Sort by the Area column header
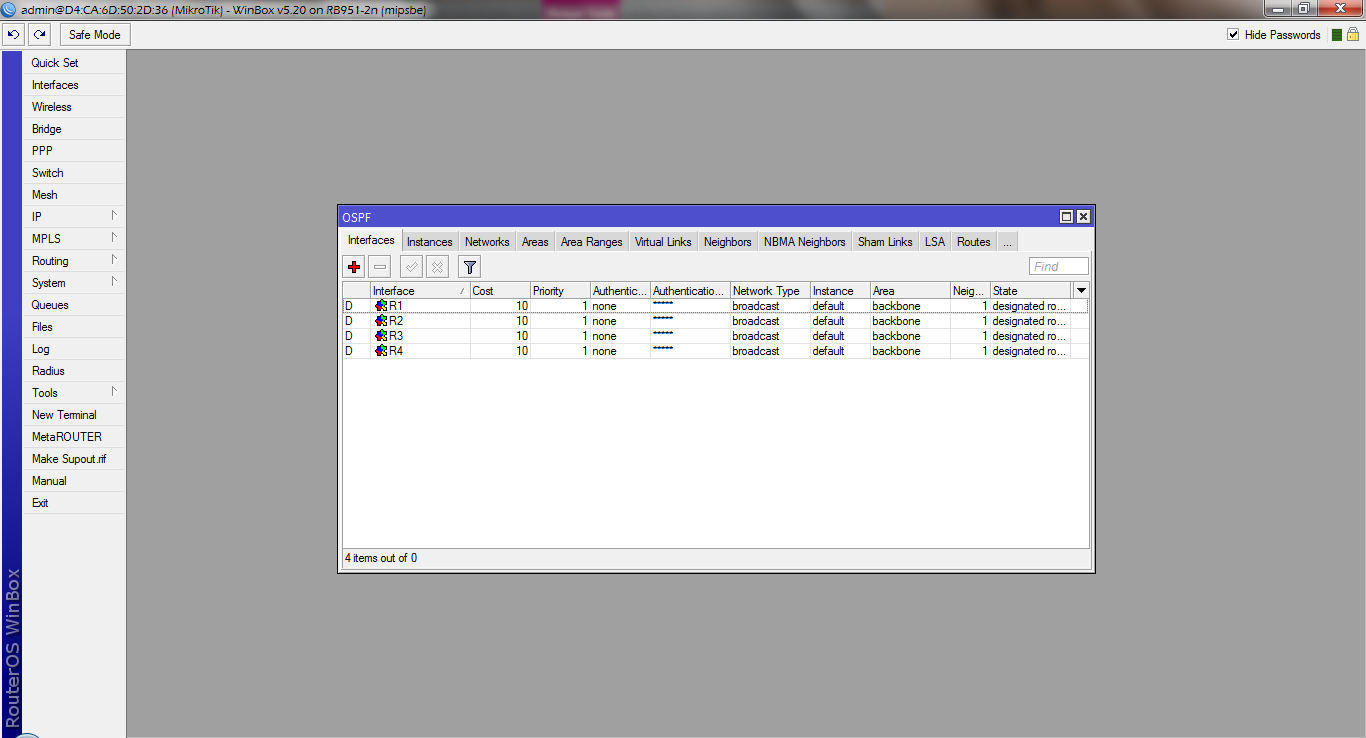This screenshot has height=738, width=1366. coord(910,291)
